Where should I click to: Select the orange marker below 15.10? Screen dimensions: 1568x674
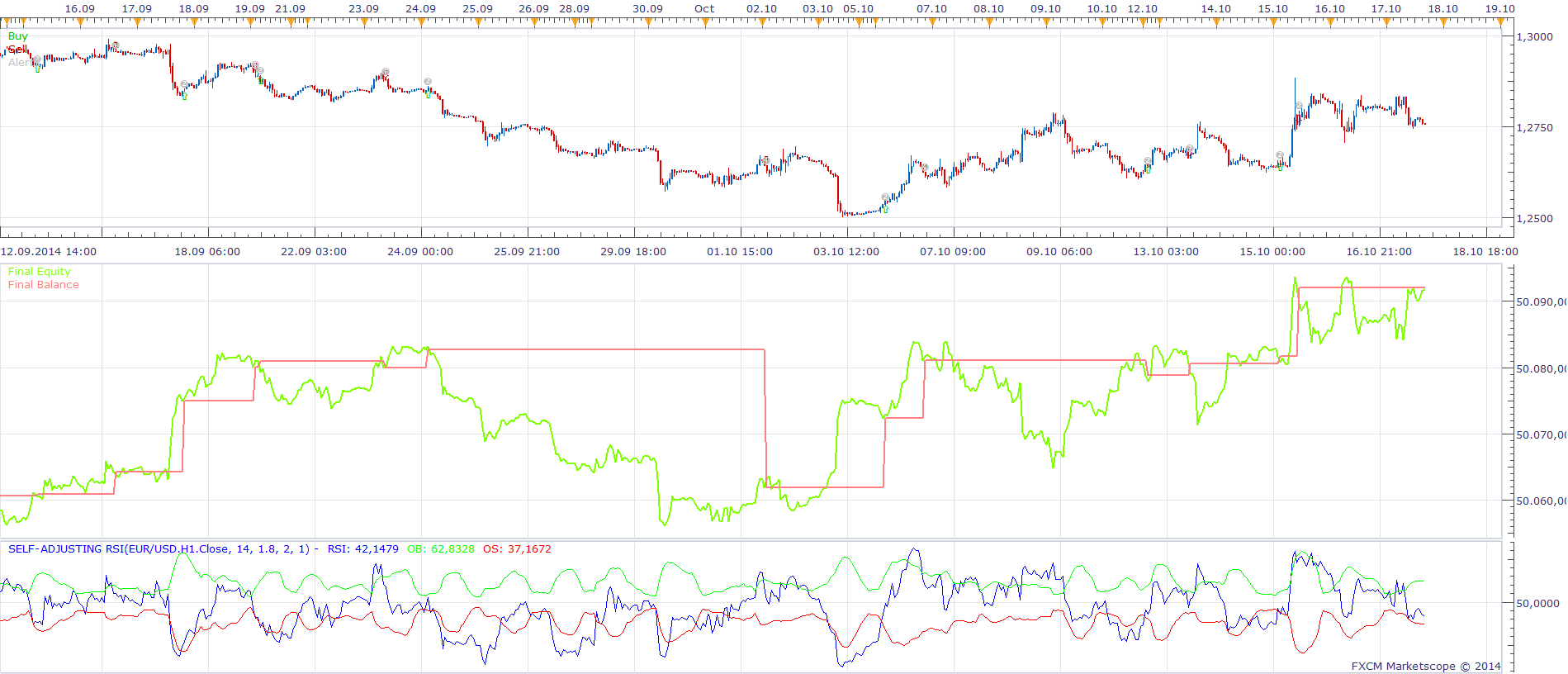(1273, 22)
